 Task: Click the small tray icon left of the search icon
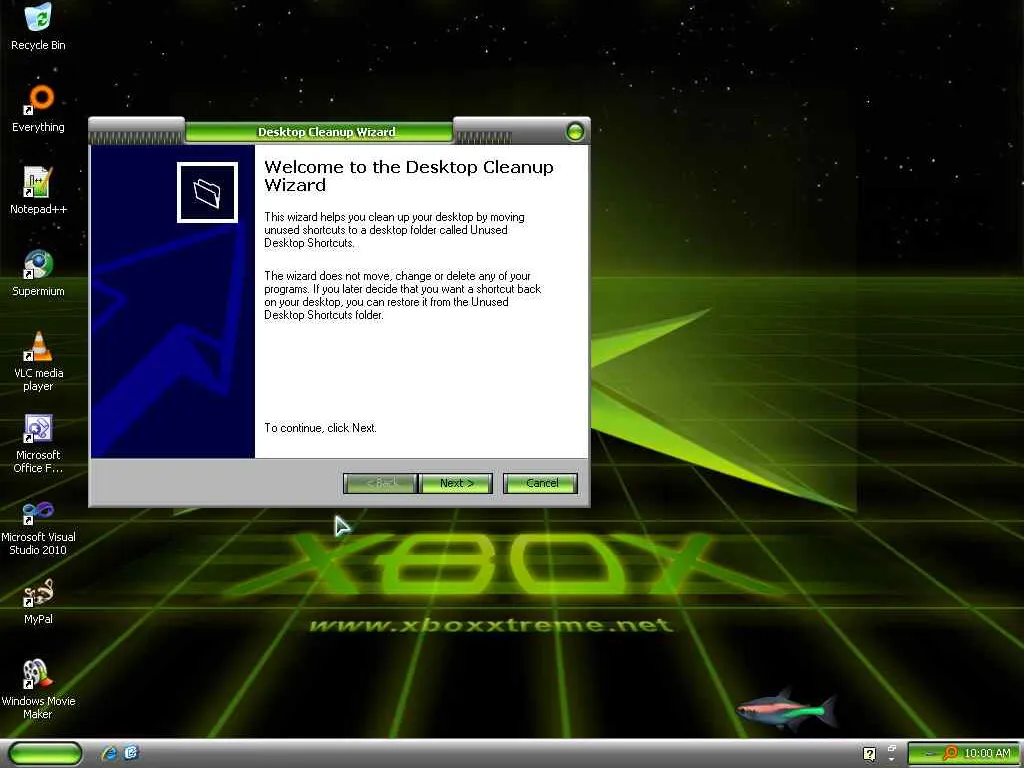pos(930,754)
